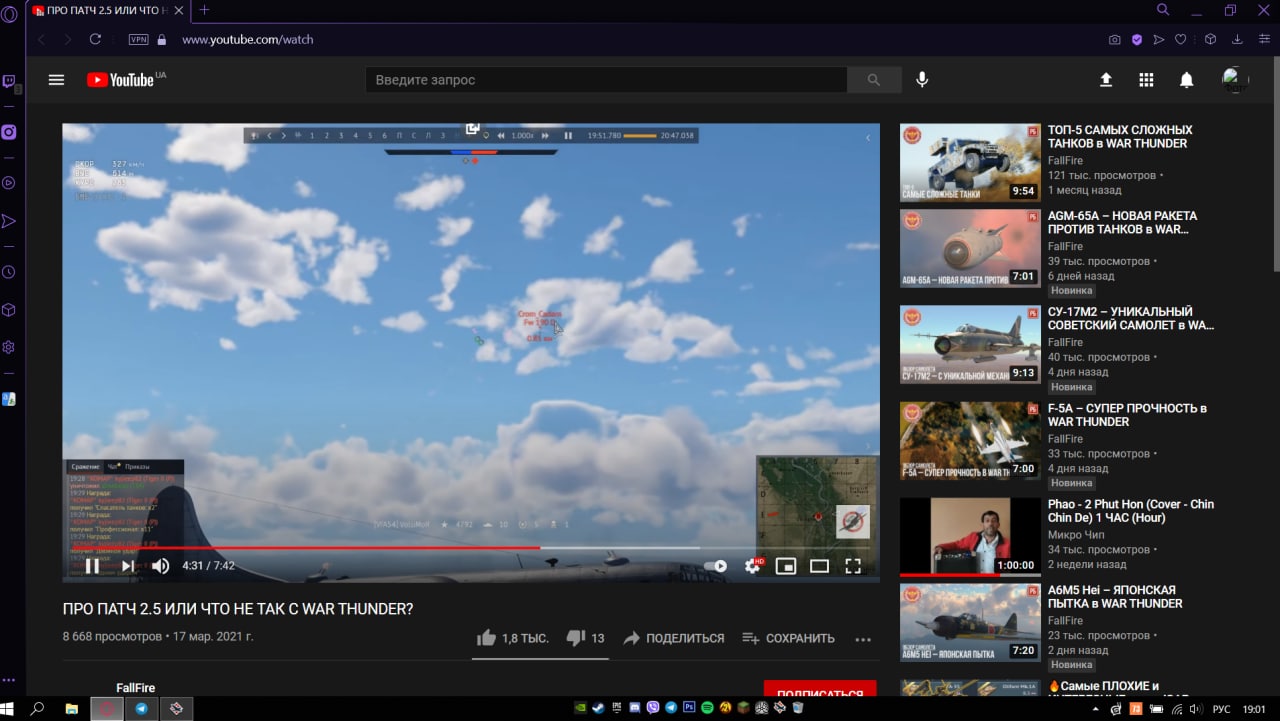Click ПОДЕЛИТЬСЯ to share the video
This screenshot has width=1280, height=721.
[673, 638]
